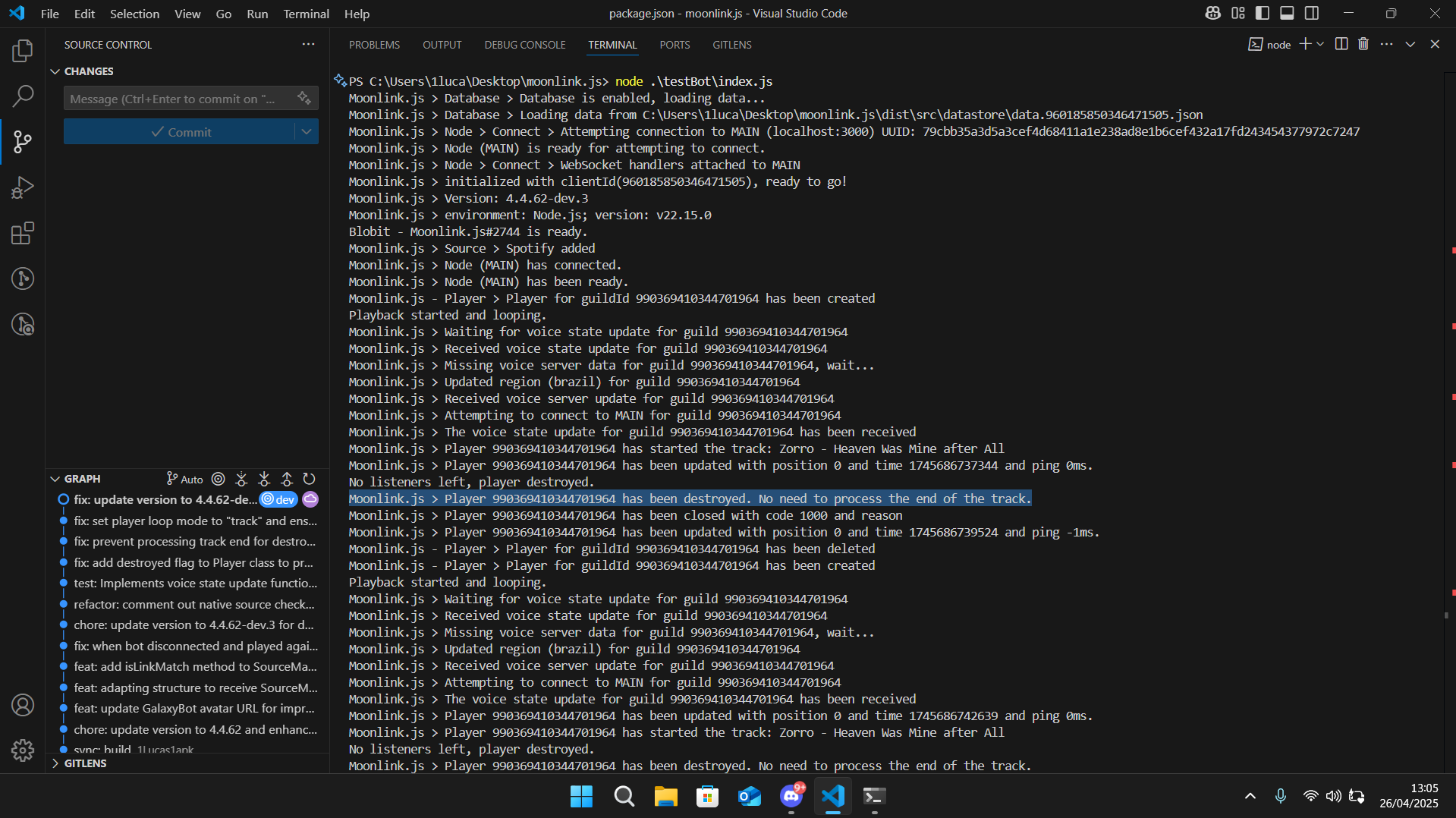Open Source Control's more actions menu
Viewport: 1456px width, 818px height.
308,44
